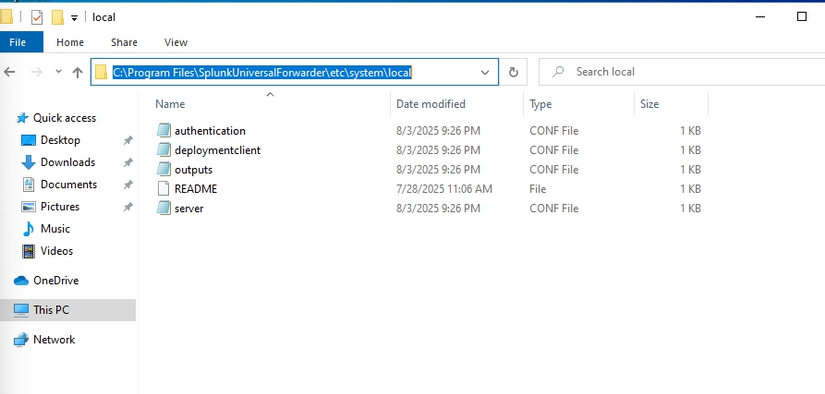Click the README type cell 'File'
Screen dimensions: 825x394
coord(538,189)
